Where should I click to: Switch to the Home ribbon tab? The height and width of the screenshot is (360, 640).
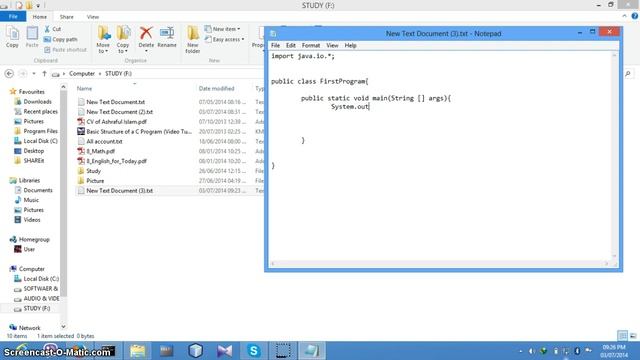coord(40,17)
